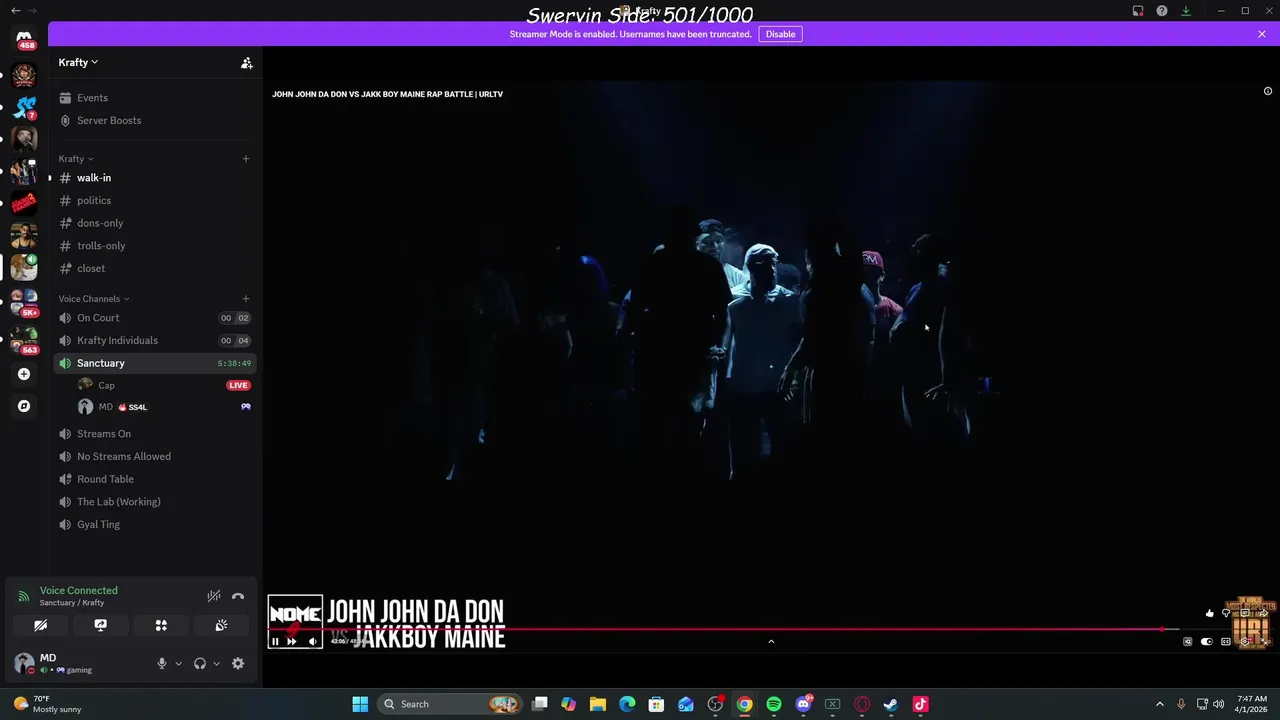This screenshot has height=720, width=1280.
Task: Join the Round Table voice channel
Action: 155,479
